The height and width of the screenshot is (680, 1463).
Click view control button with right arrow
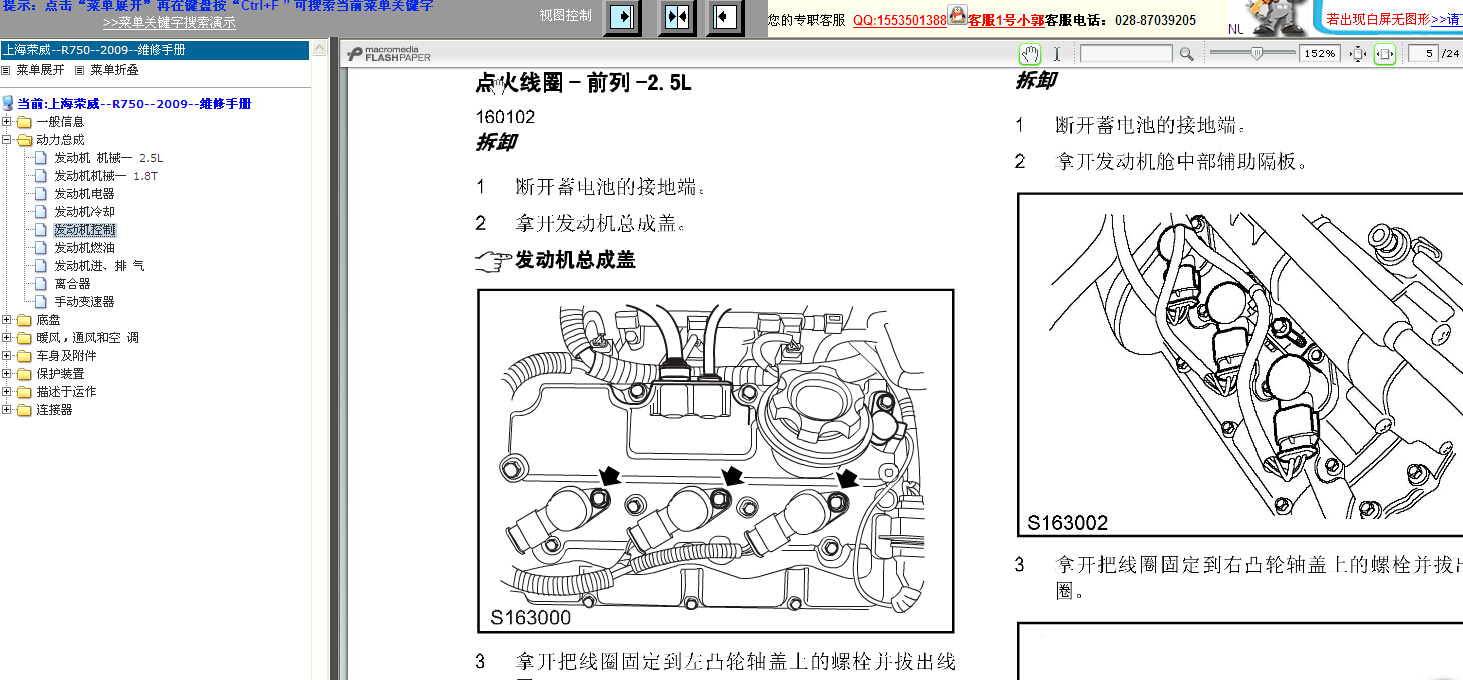[622, 18]
